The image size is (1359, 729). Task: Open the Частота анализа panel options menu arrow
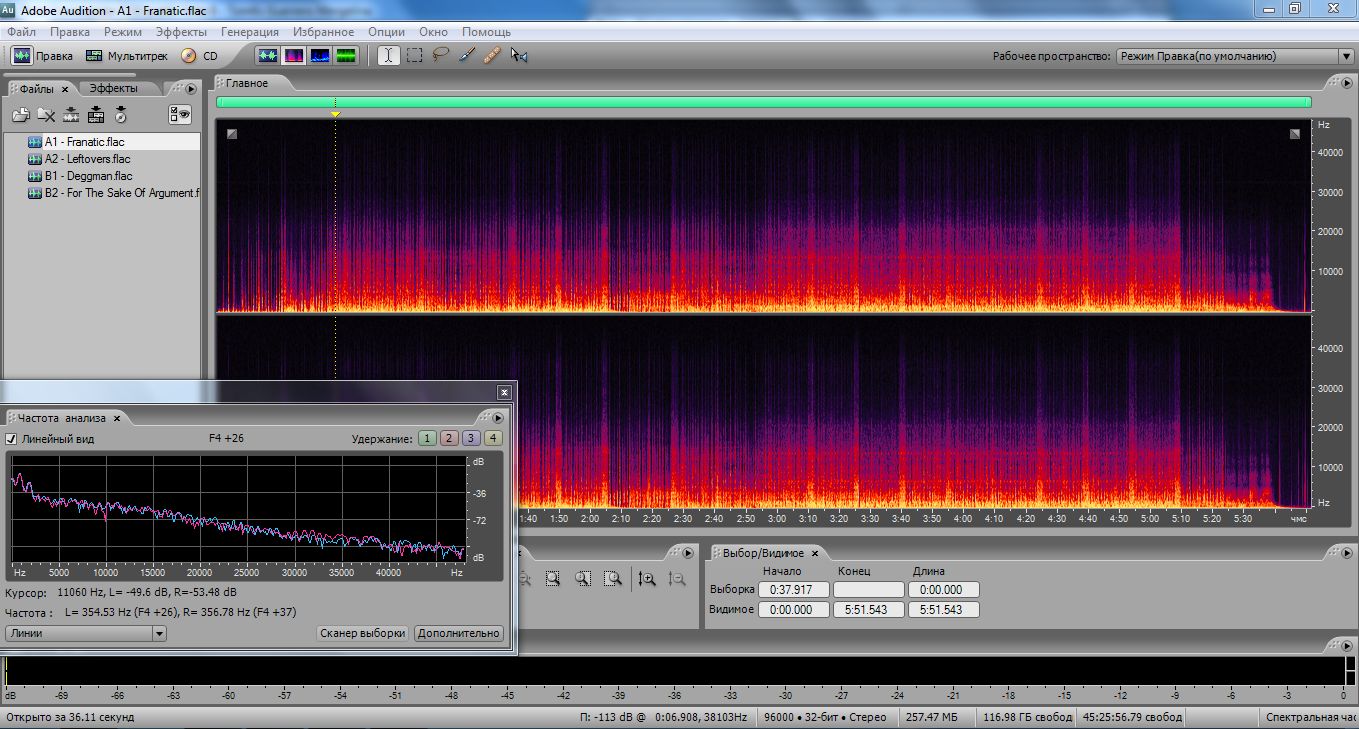[498, 418]
